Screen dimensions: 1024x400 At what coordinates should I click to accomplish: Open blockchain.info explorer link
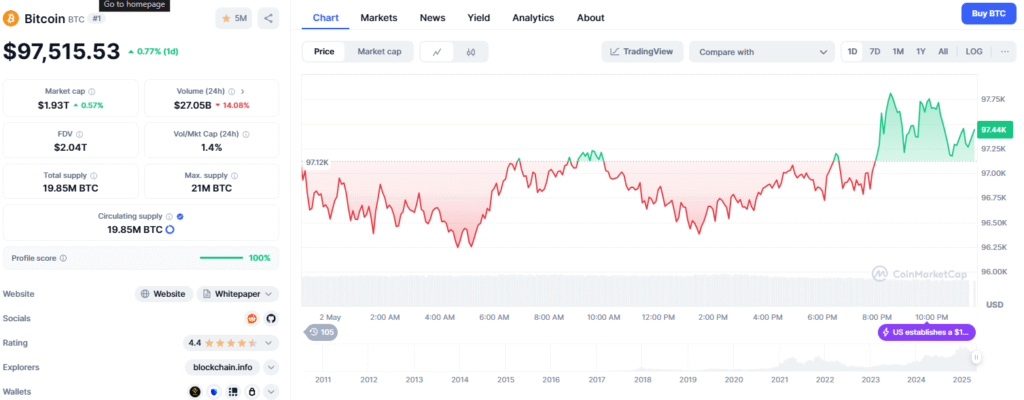[x=223, y=367]
